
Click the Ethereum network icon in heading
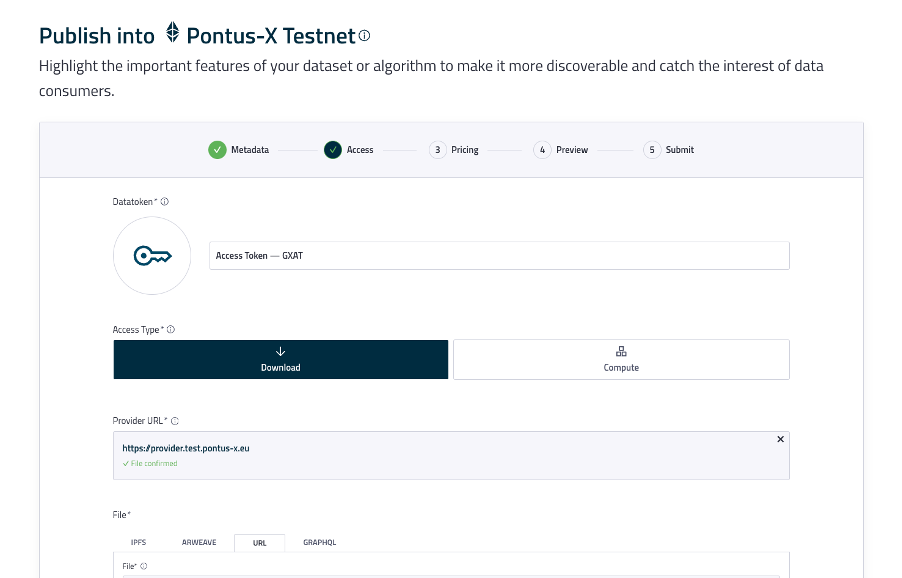(172, 33)
